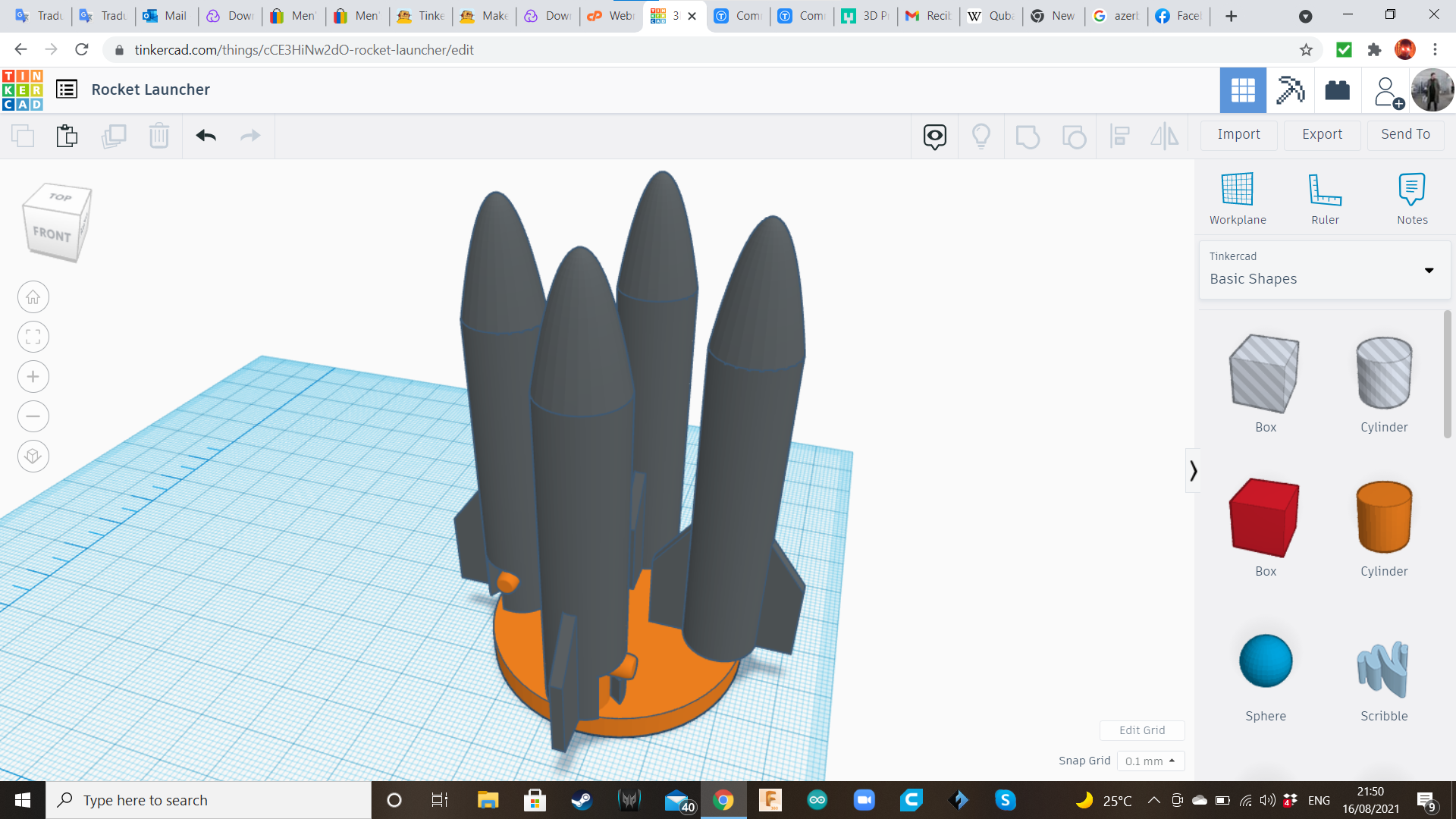1456x819 pixels.
Task: Group the selected shapes
Action: point(1028,136)
